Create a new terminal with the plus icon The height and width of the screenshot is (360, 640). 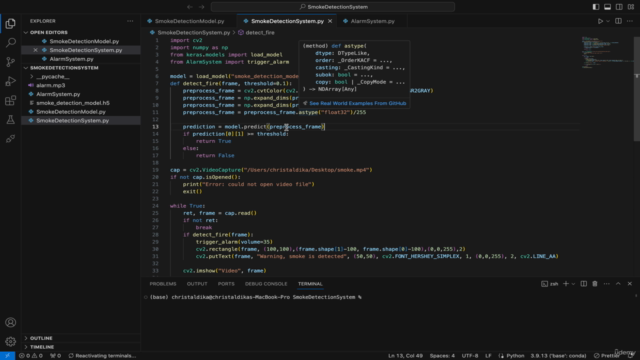click(566, 284)
